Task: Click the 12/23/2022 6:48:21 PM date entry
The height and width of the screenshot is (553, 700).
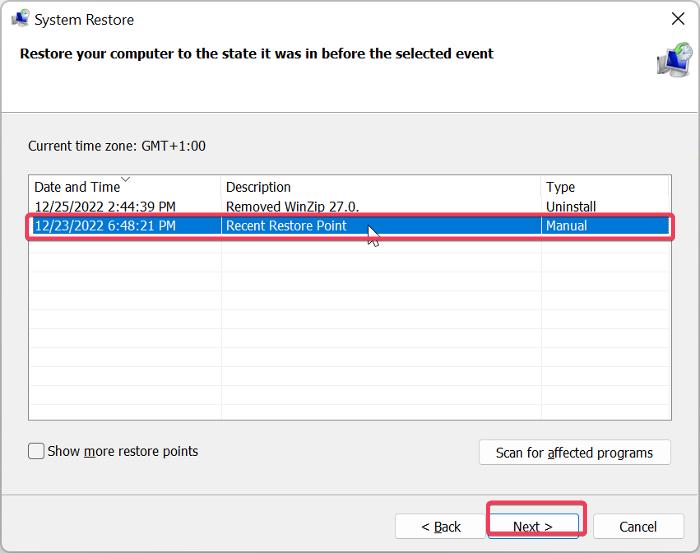Action: [x=104, y=226]
